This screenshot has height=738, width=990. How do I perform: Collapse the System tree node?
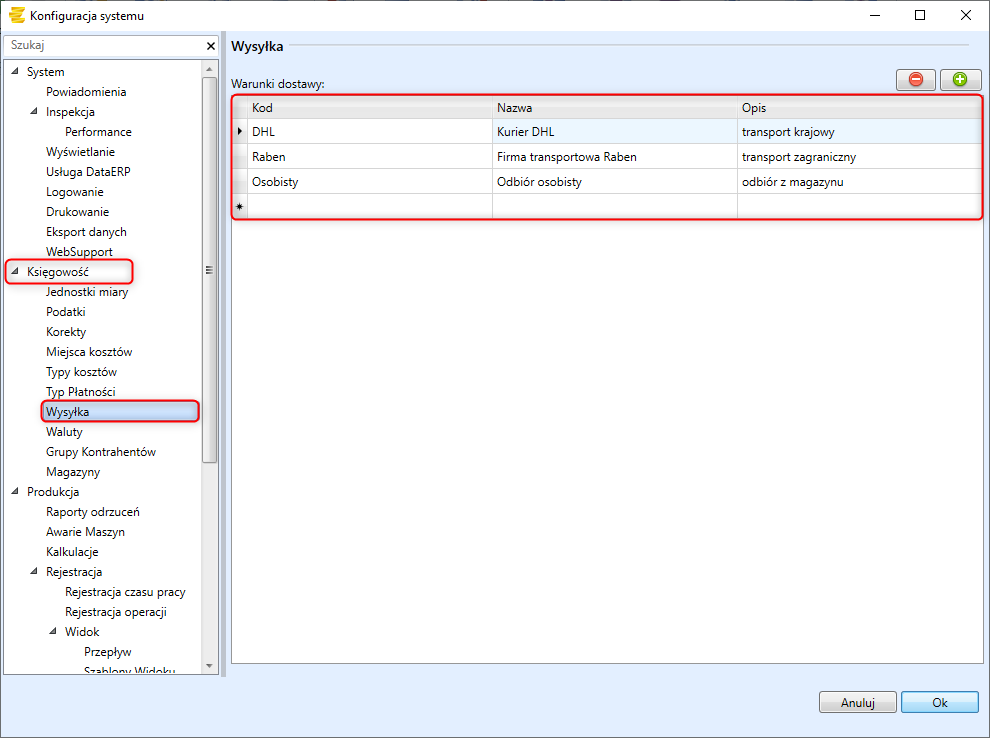click(15, 72)
